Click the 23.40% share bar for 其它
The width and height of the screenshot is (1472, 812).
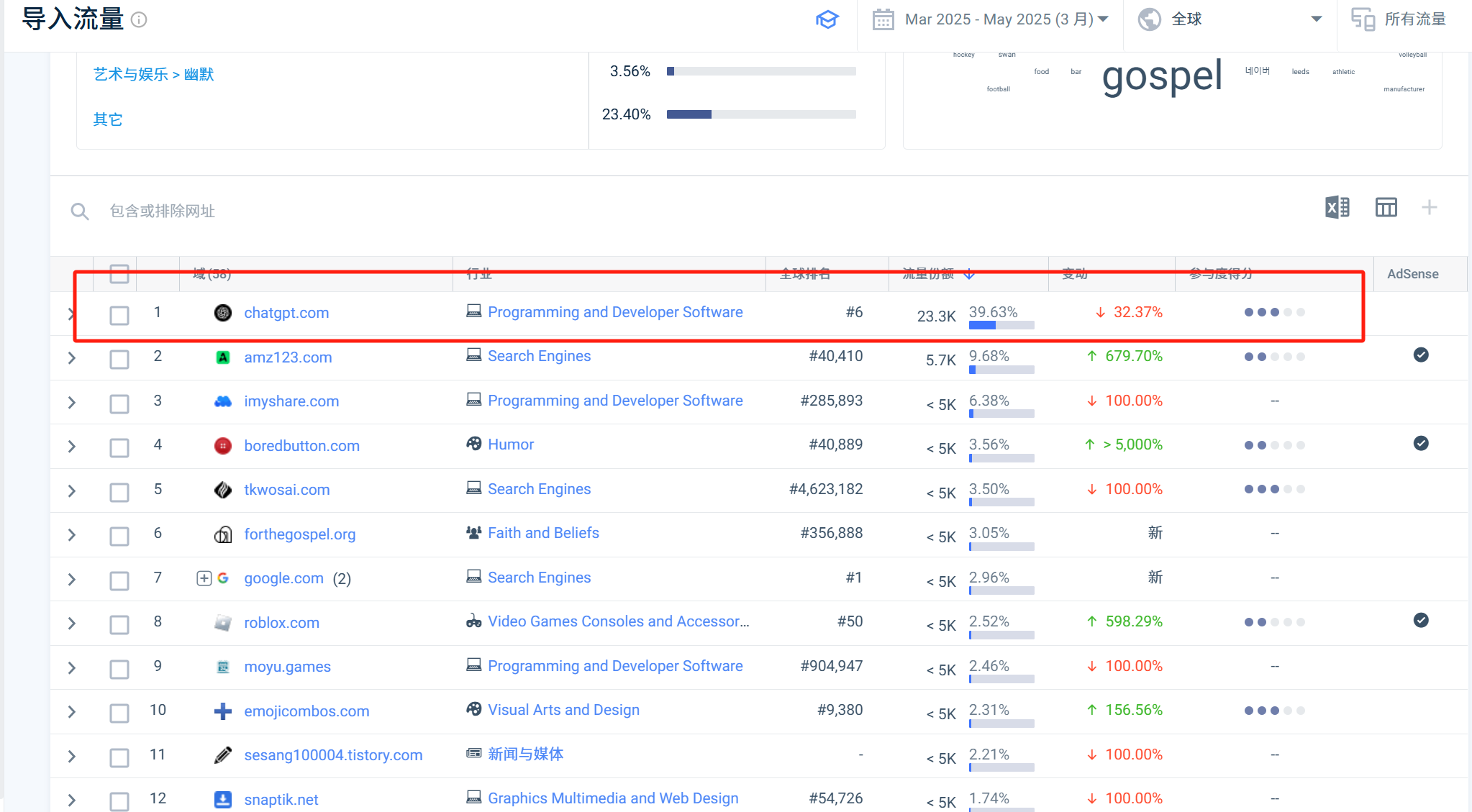pyautogui.click(x=760, y=114)
